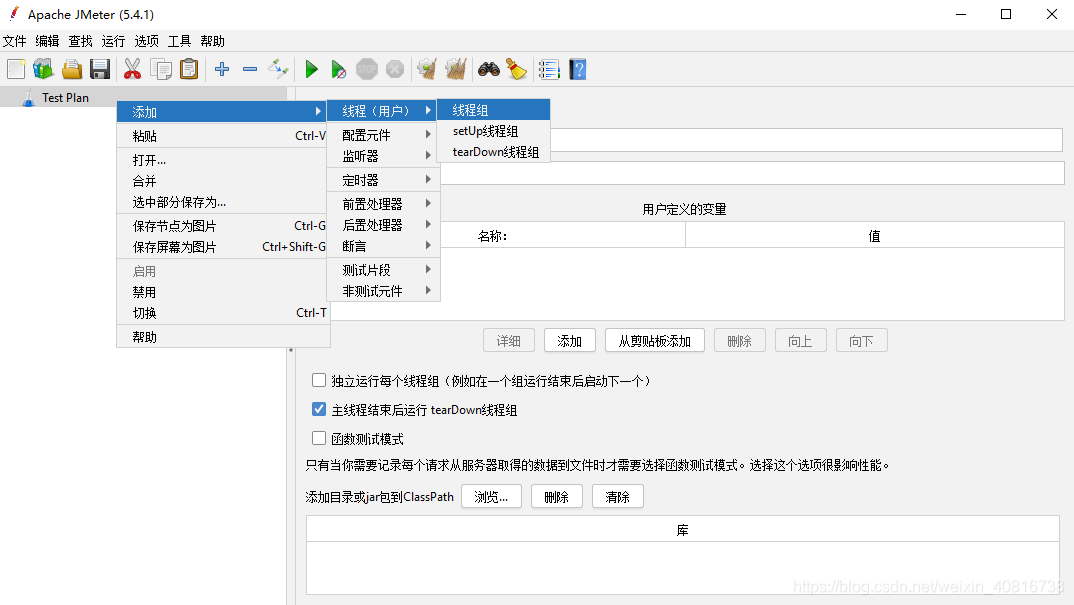Image resolution: width=1074 pixels, height=605 pixels.
Task: Choose tearDown线程组 from submenu
Action: (493, 152)
